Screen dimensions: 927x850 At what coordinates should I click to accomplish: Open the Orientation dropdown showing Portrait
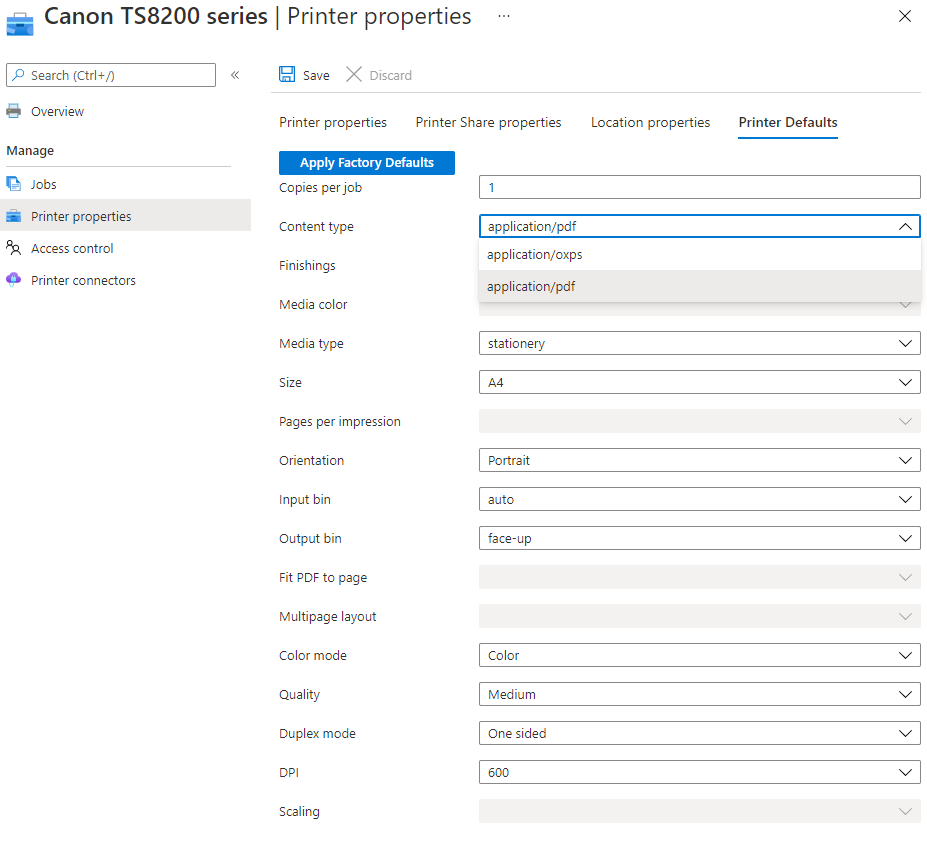click(699, 460)
